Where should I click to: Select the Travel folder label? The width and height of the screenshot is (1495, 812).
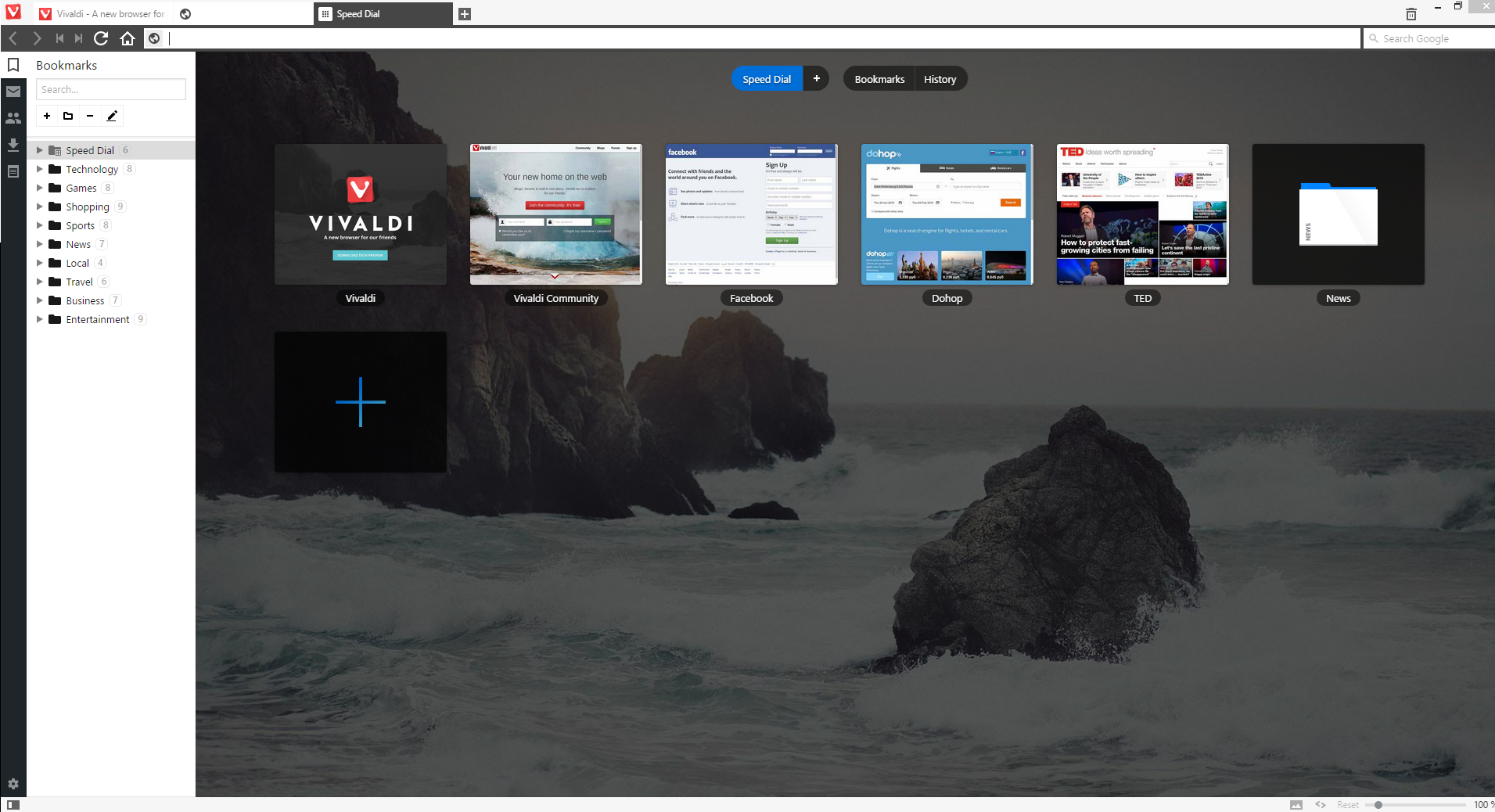coord(79,282)
